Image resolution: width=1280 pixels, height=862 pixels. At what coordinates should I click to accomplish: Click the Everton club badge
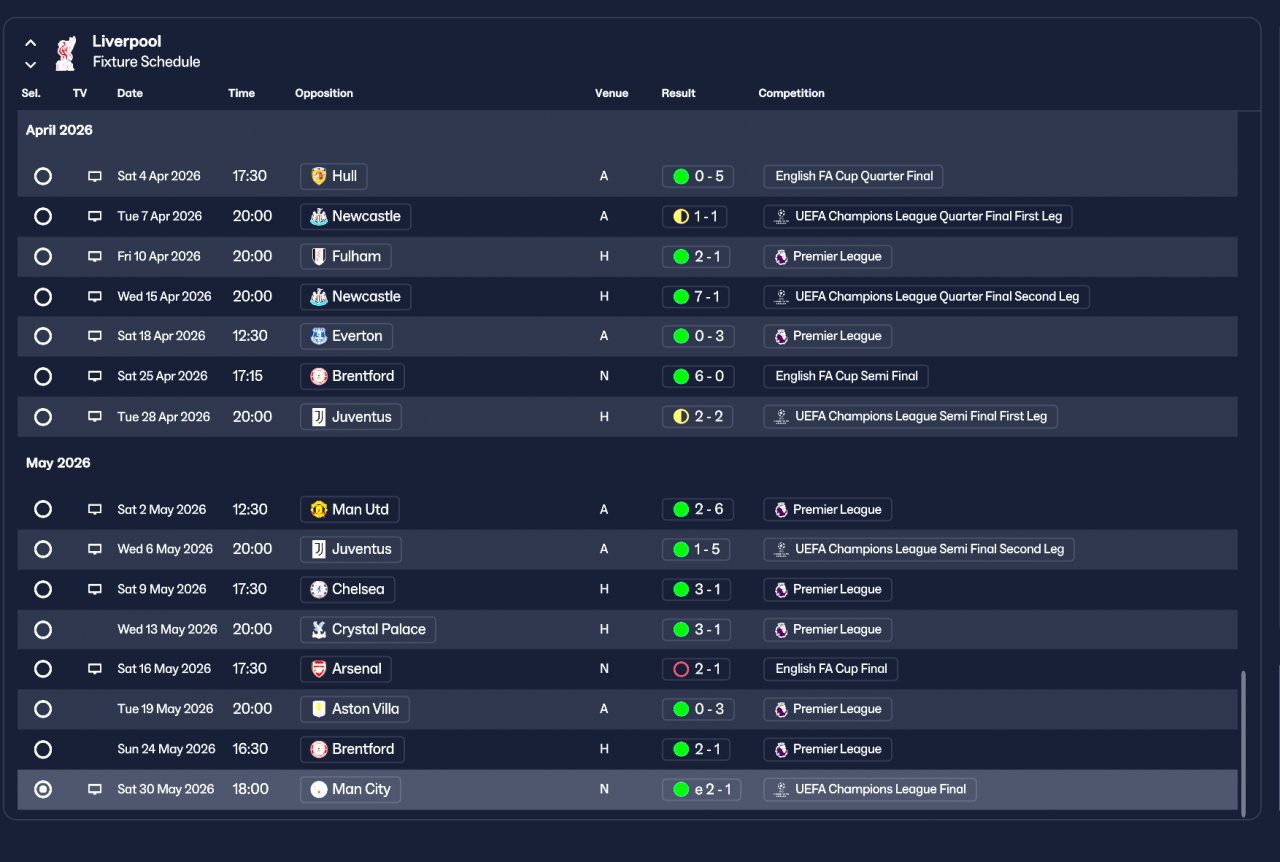[x=319, y=336]
